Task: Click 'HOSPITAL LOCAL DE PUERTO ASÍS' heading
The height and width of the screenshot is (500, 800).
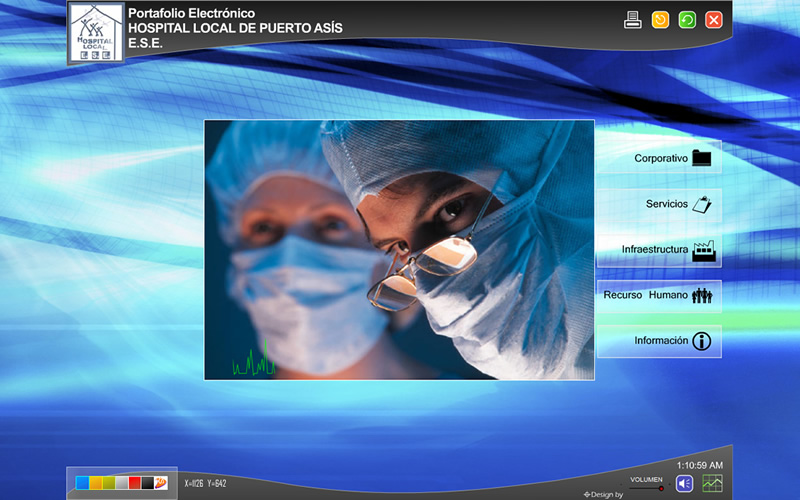Action: tap(235, 28)
